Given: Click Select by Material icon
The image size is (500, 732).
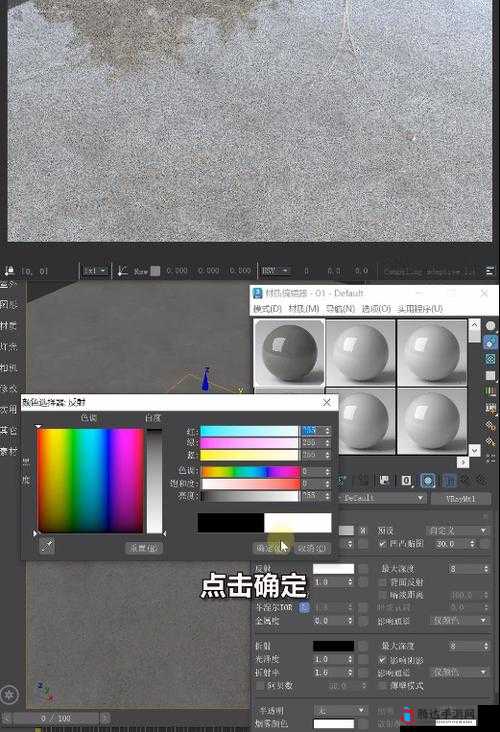Looking at the screenshot, I should pyautogui.click(x=490, y=442).
